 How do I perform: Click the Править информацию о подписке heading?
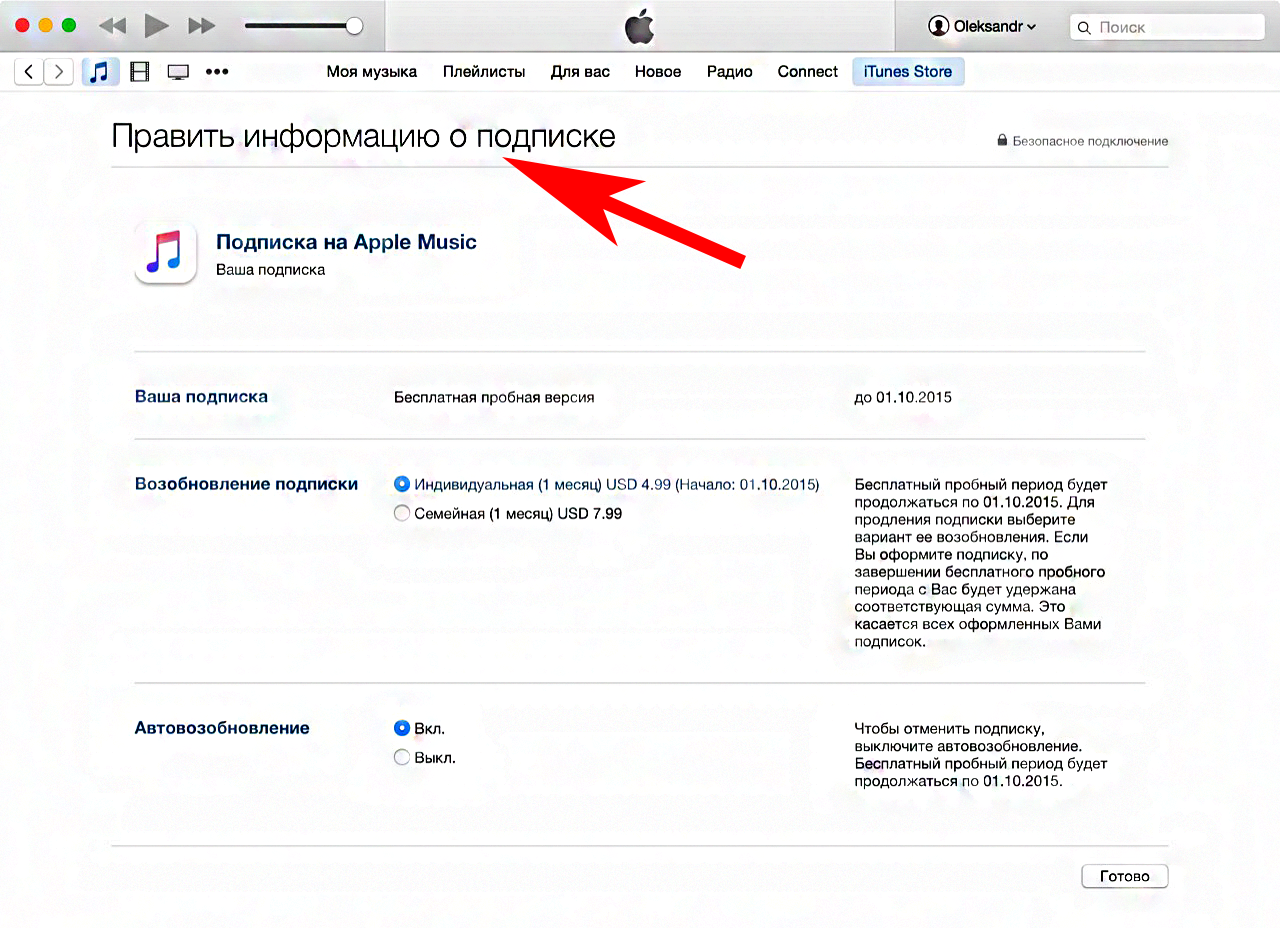[x=363, y=136]
